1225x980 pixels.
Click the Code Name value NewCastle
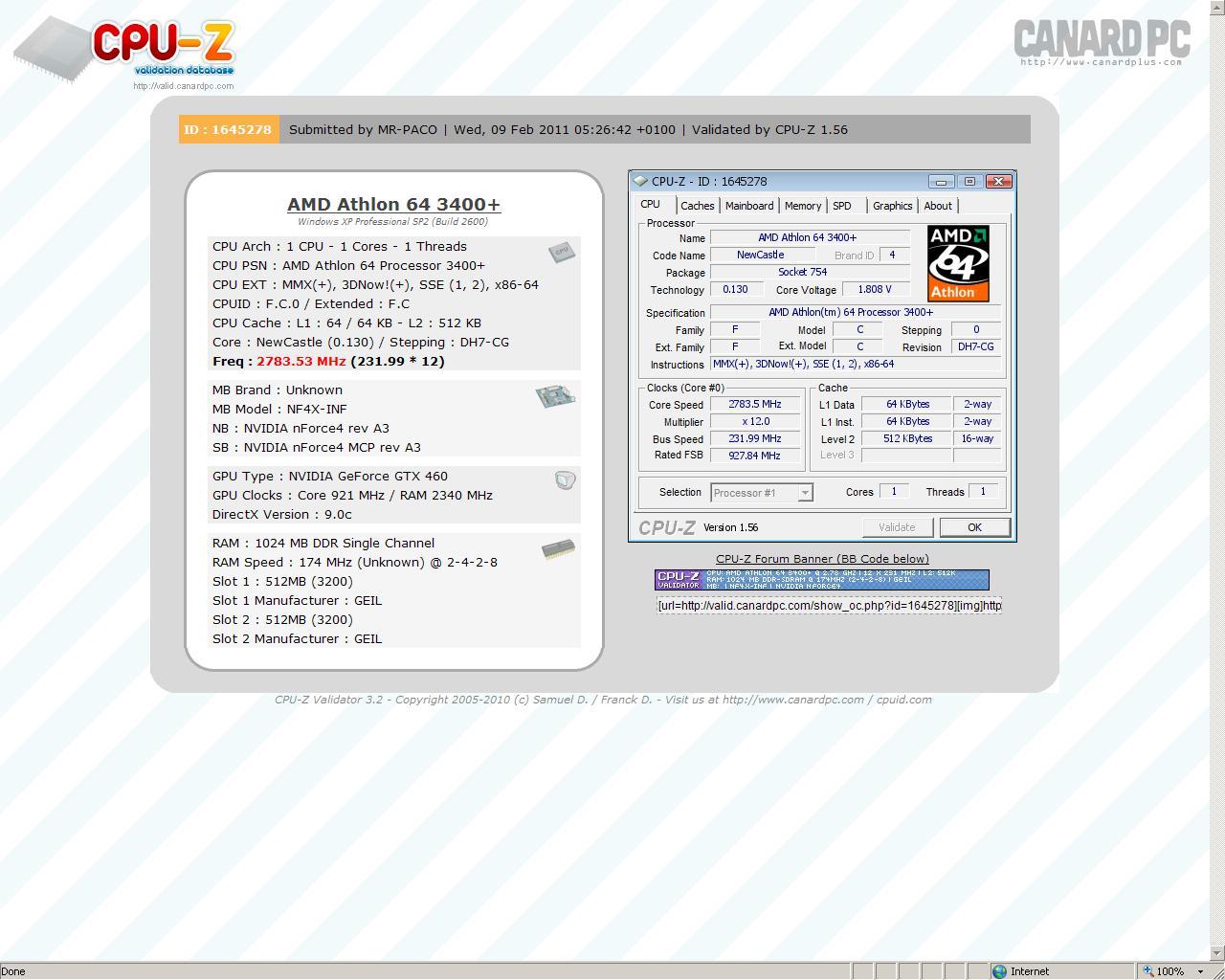pos(761,256)
